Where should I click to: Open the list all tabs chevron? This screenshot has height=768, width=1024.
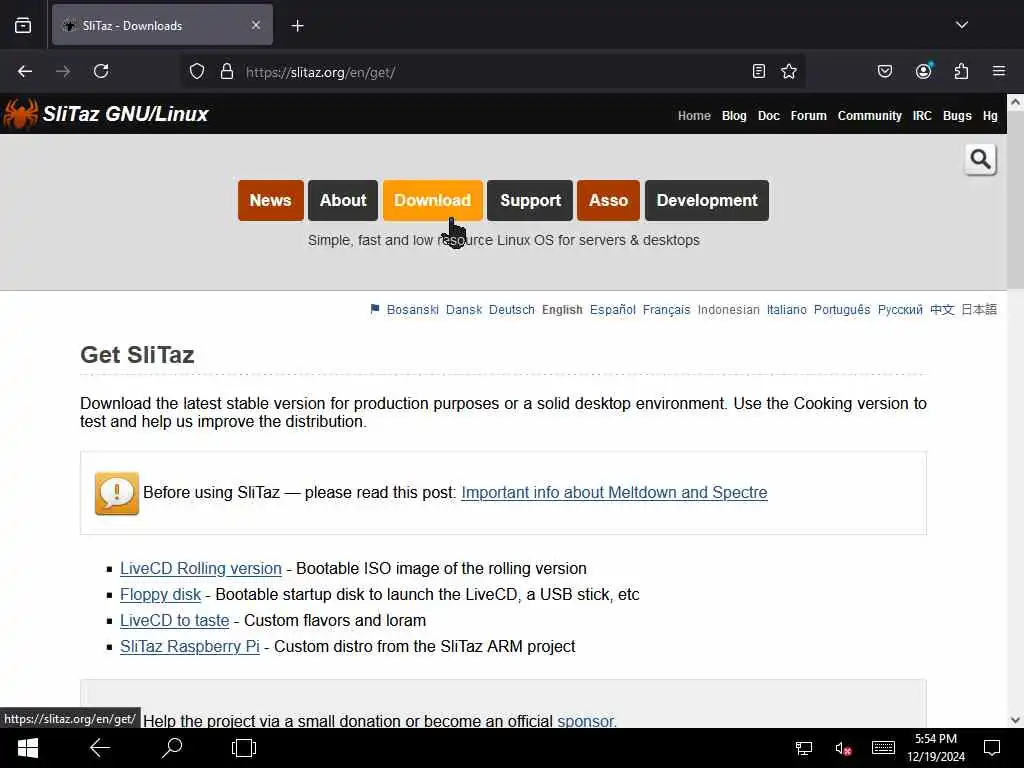pyautogui.click(x=961, y=25)
